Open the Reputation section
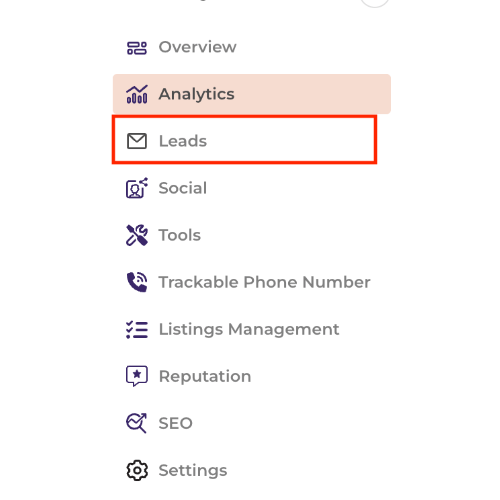The height and width of the screenshot is (500, 500). (205, 377)
